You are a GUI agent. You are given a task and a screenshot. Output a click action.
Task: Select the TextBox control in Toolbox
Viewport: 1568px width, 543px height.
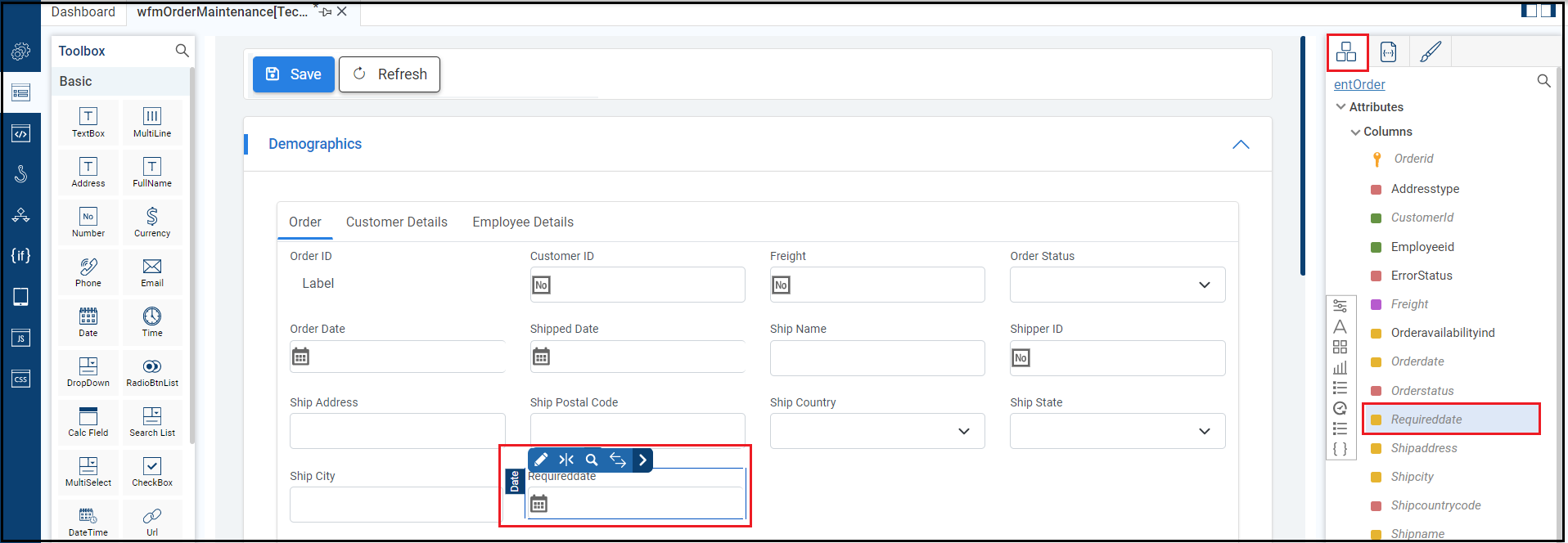(x=88, y=122)
